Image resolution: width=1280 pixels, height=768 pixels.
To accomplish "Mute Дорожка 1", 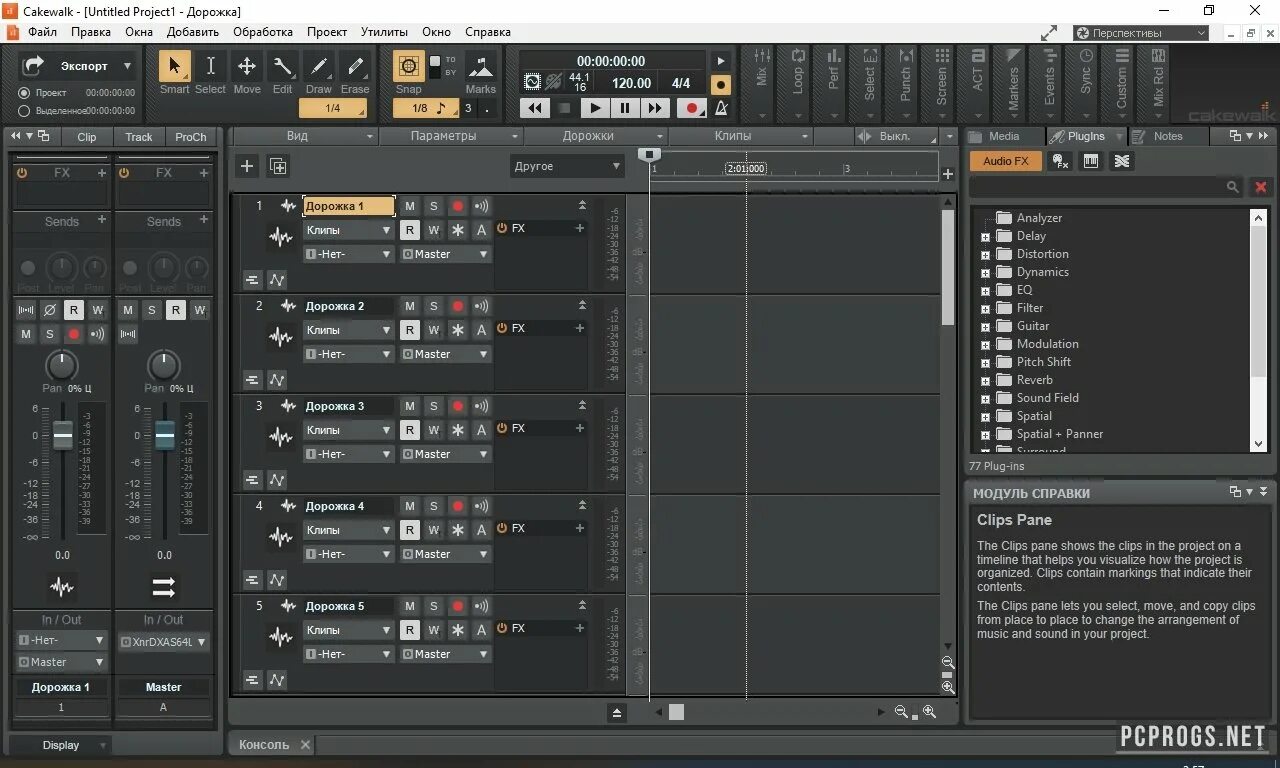I will coord(409,206).
